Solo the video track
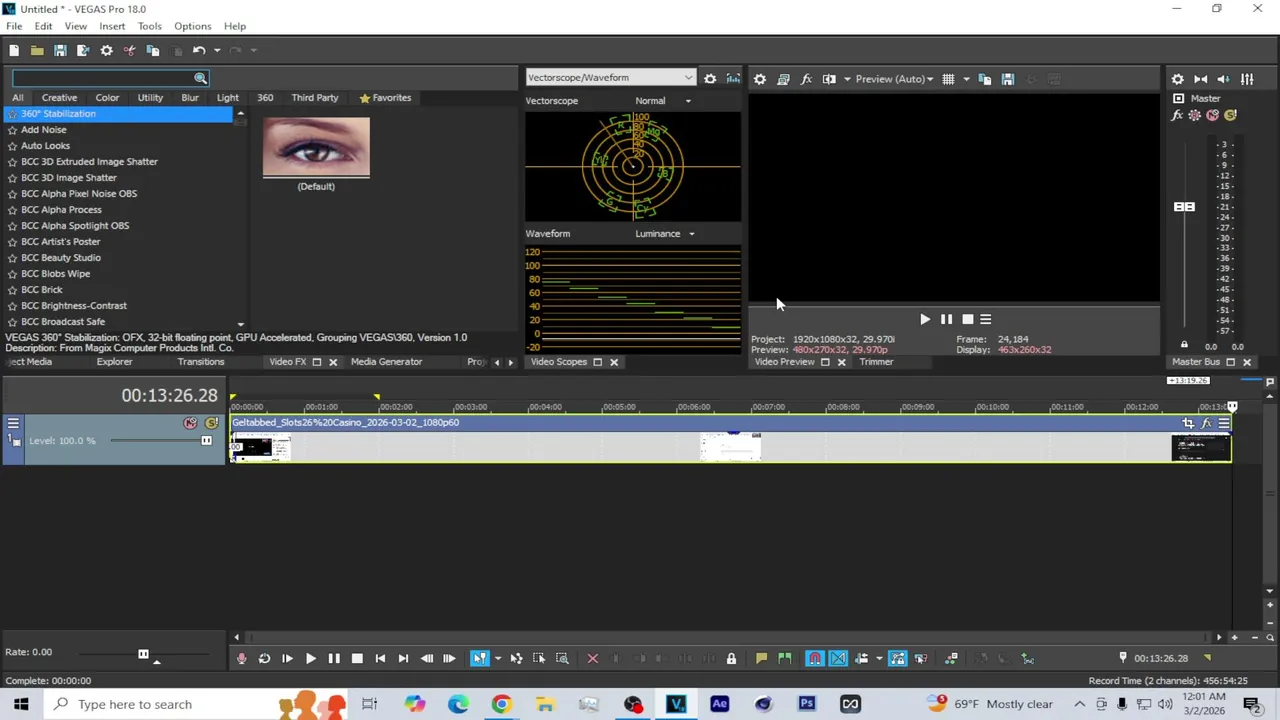 (x=211, y=424)
